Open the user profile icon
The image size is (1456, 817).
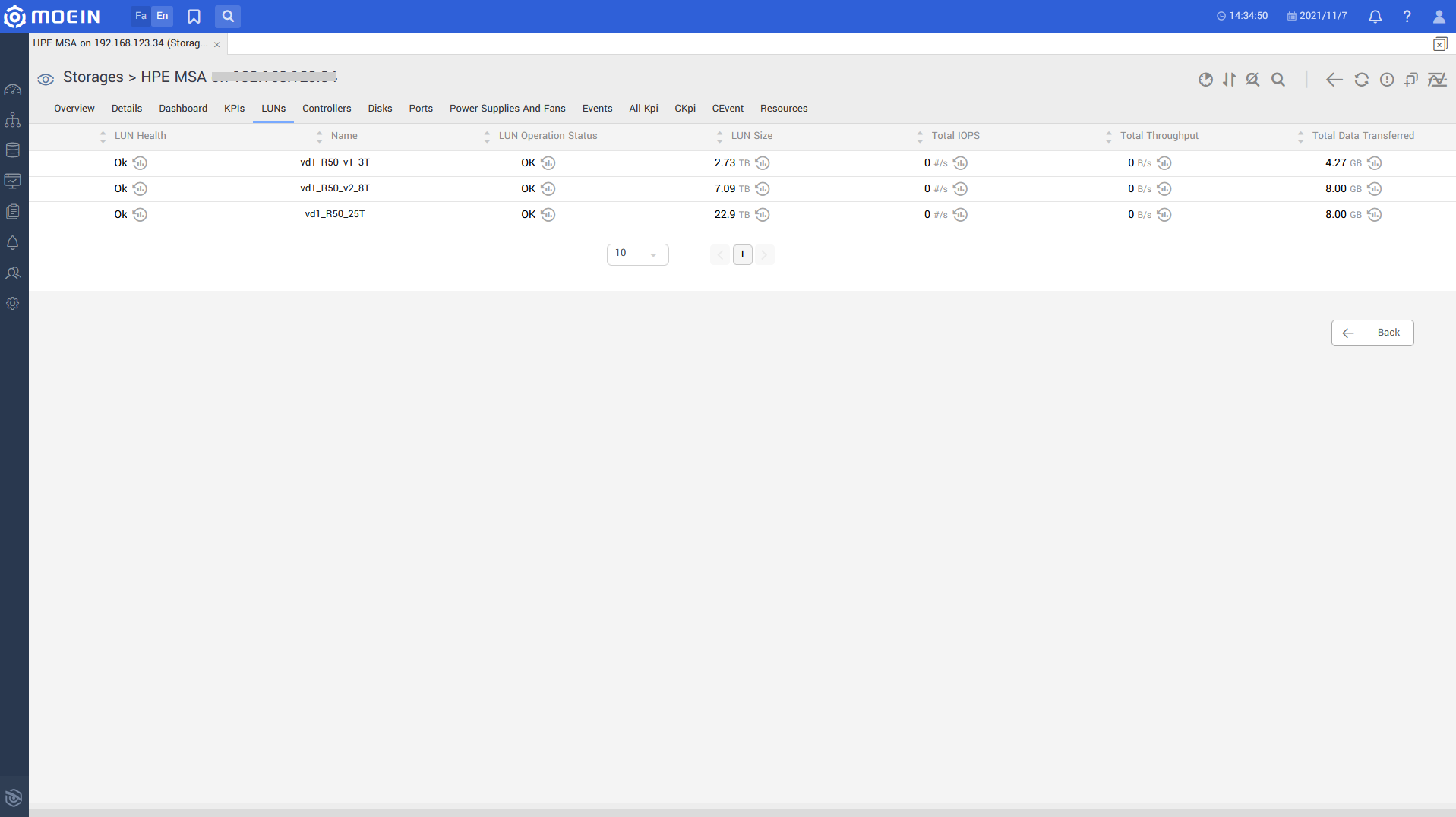(x=1439, y=16)
